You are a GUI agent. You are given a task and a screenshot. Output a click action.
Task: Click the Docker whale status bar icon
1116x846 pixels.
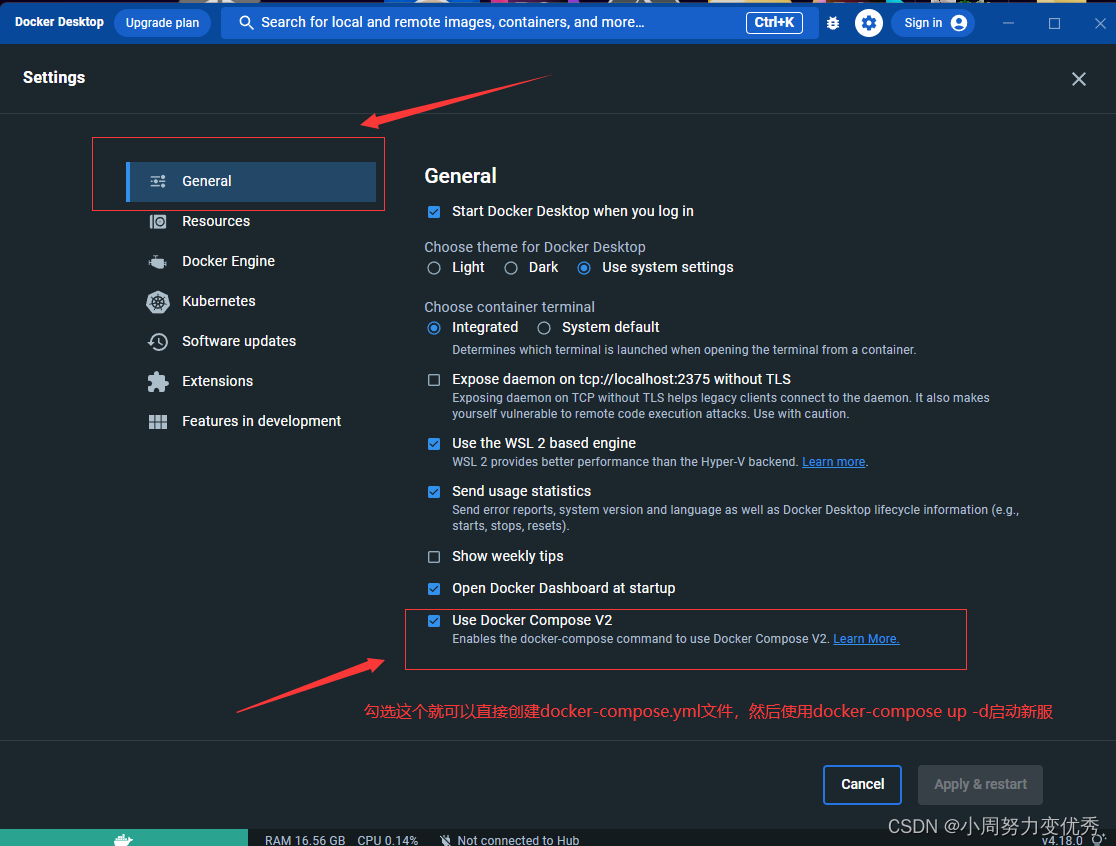point(123,840)
